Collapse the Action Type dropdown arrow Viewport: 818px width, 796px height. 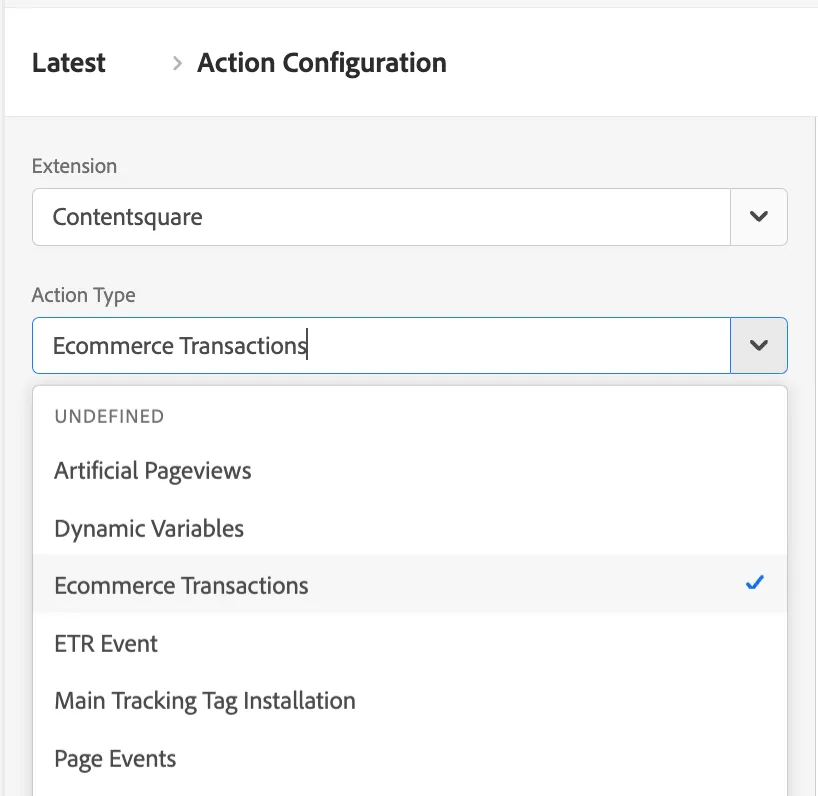tap(759, 346)
